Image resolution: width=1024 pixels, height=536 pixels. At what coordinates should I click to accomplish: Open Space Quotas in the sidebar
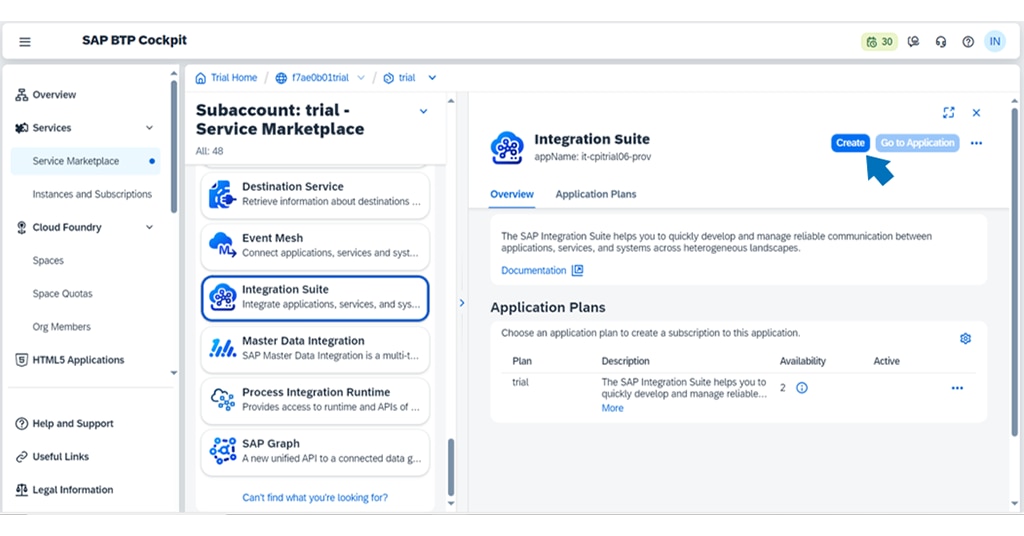[x=63, y=294]
